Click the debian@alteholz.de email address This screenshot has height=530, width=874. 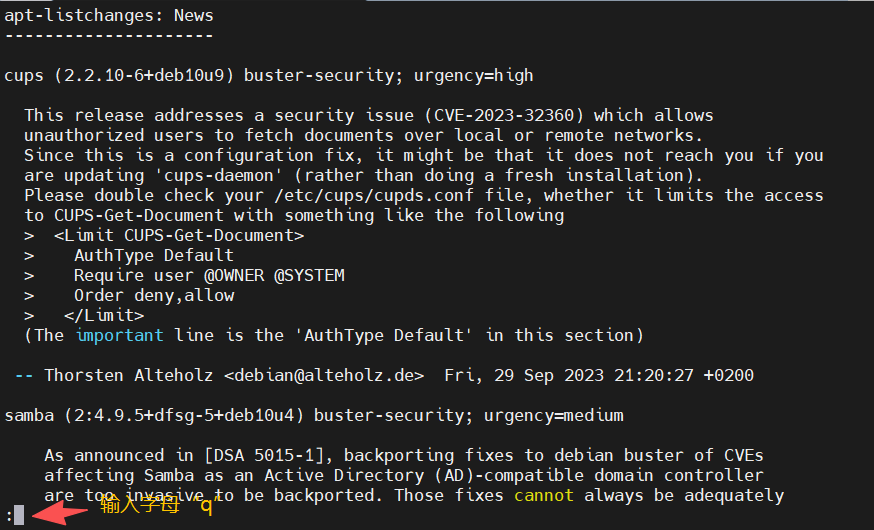pos(324,376)
